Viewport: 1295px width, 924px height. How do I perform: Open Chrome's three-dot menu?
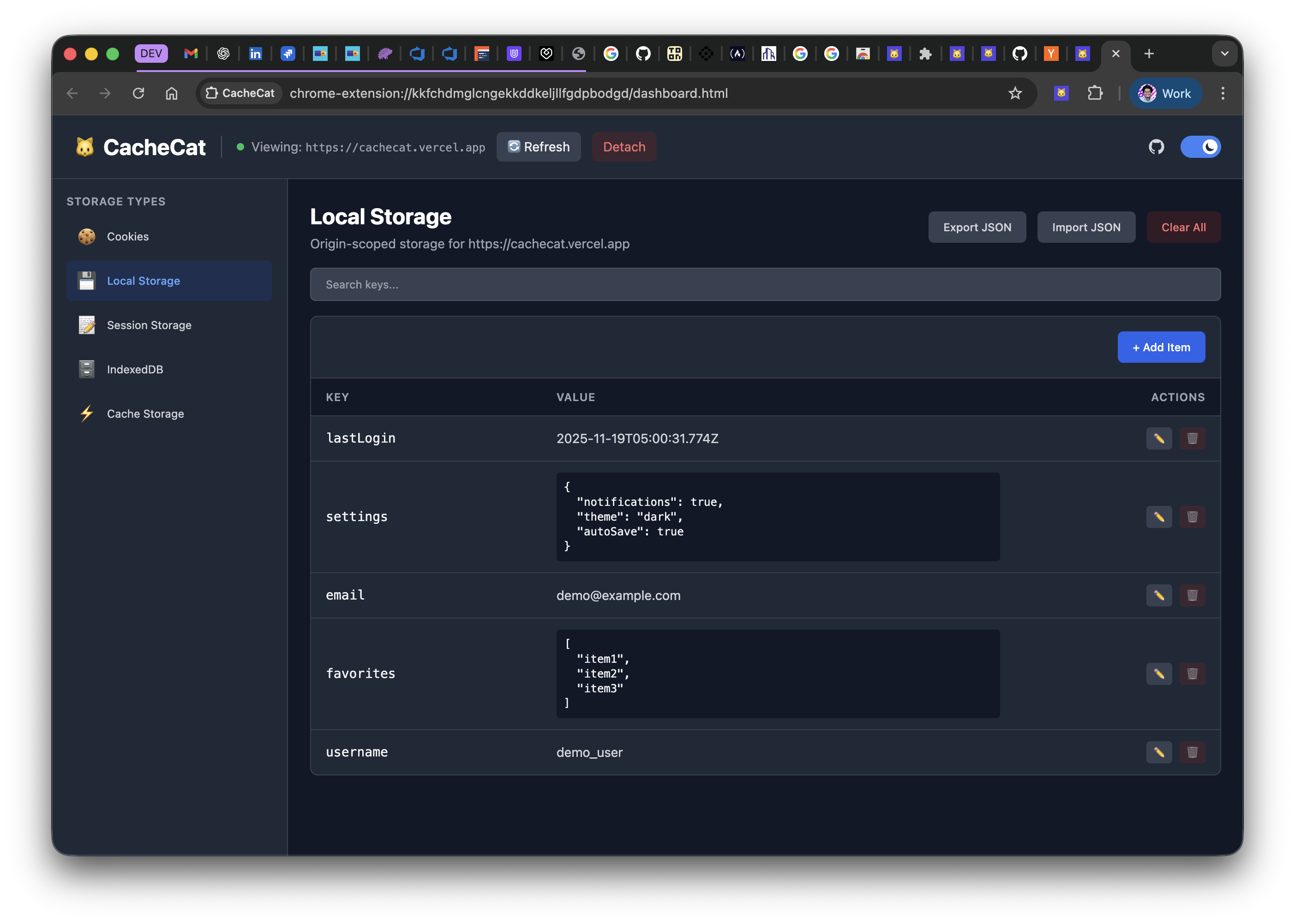[x=1222, y=93]
